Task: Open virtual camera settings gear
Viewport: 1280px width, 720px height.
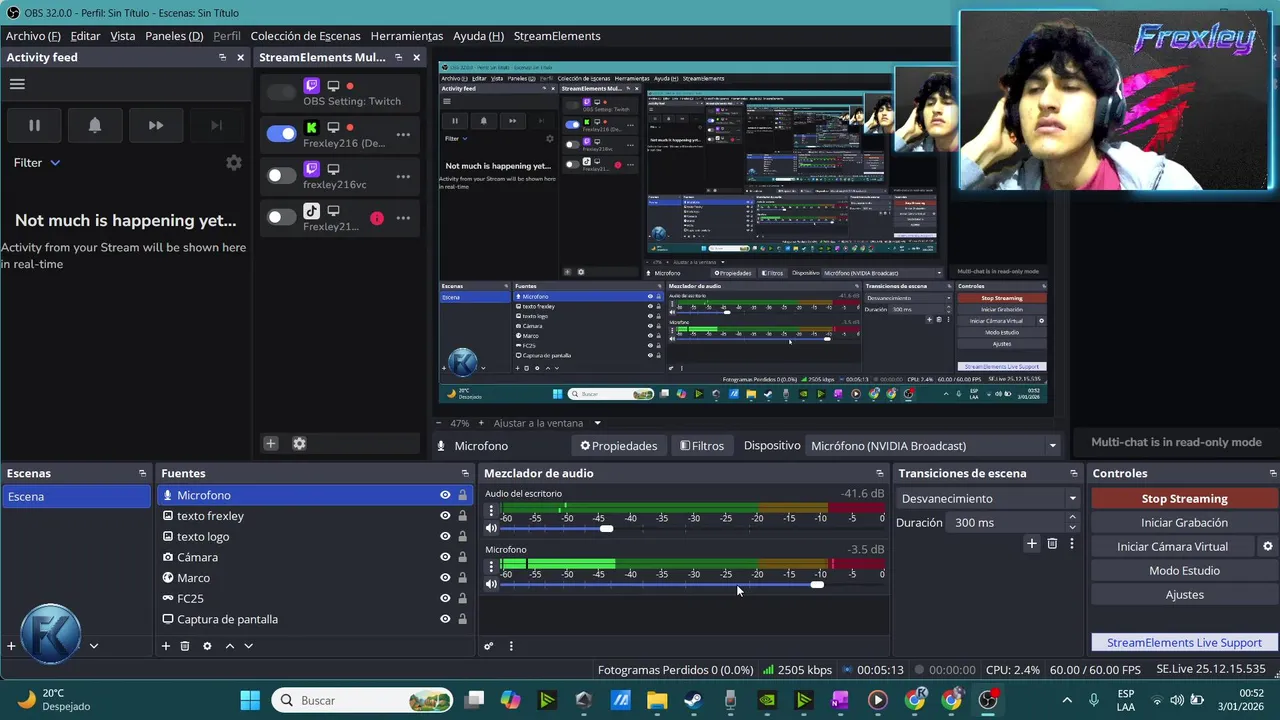Action: pos(1268,546)
